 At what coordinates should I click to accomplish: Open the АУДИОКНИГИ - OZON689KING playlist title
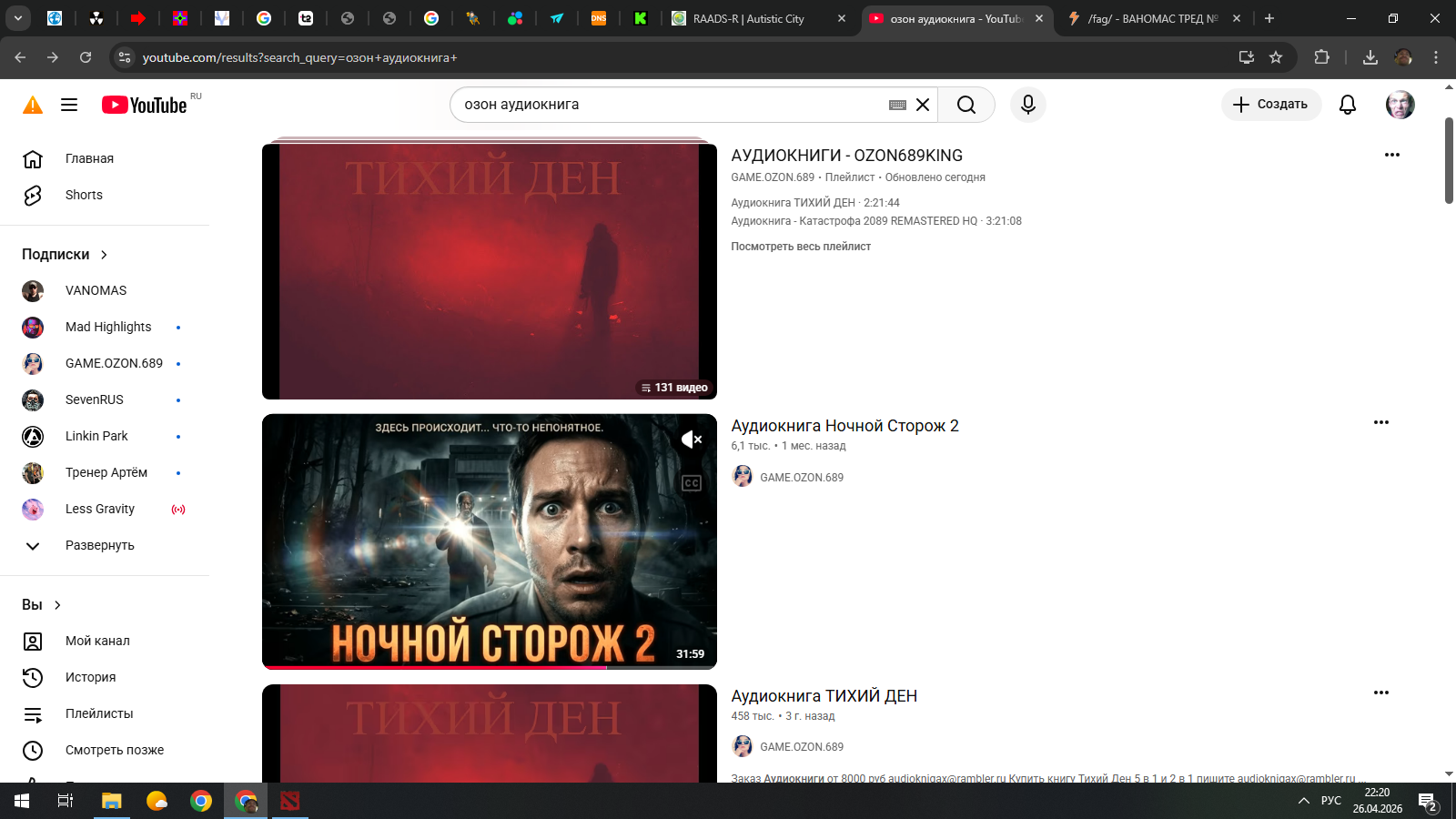[846, 156]
